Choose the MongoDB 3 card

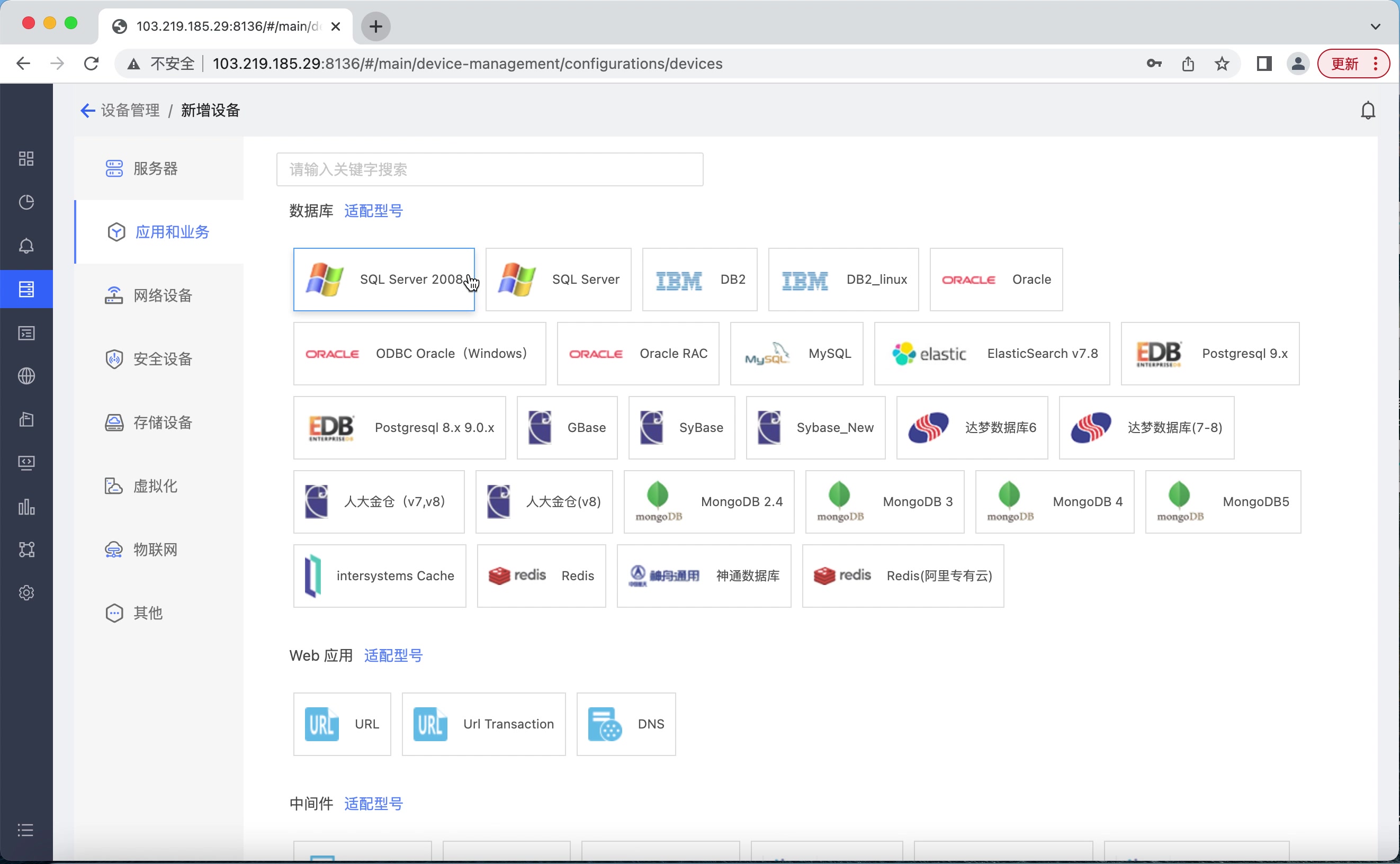click(885, 502)
